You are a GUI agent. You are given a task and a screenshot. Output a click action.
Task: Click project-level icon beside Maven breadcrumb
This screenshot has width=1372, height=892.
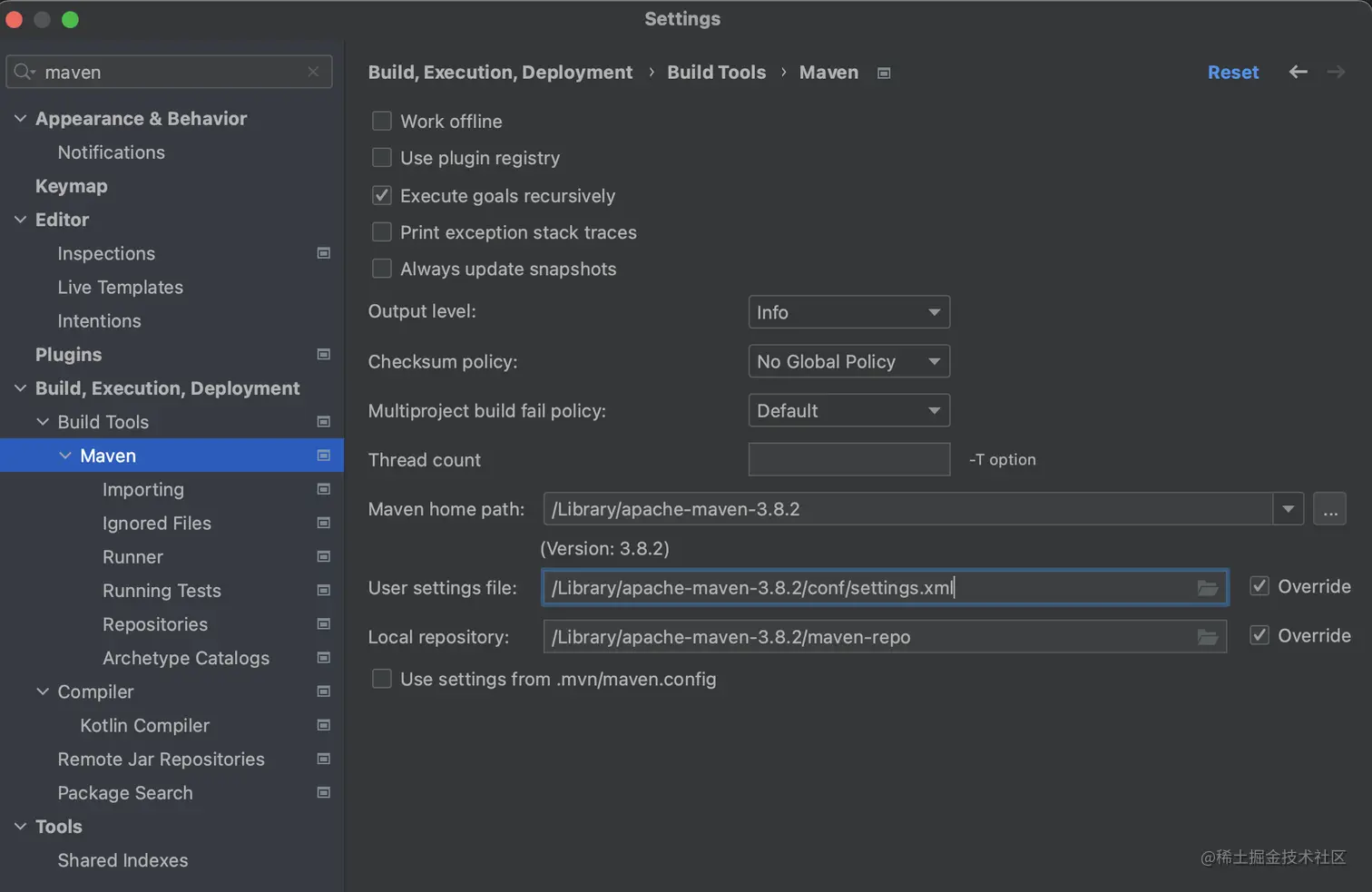coord(884,73)
